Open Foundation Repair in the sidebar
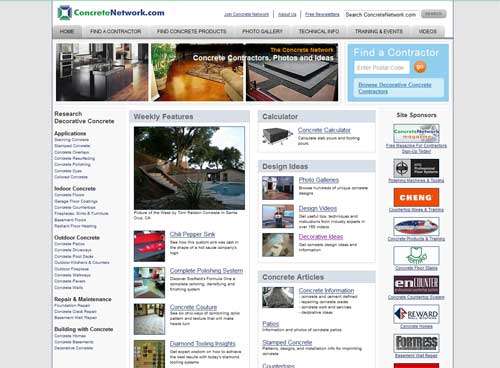This screenshot has width=500, height=368. (x=72, y=305)
